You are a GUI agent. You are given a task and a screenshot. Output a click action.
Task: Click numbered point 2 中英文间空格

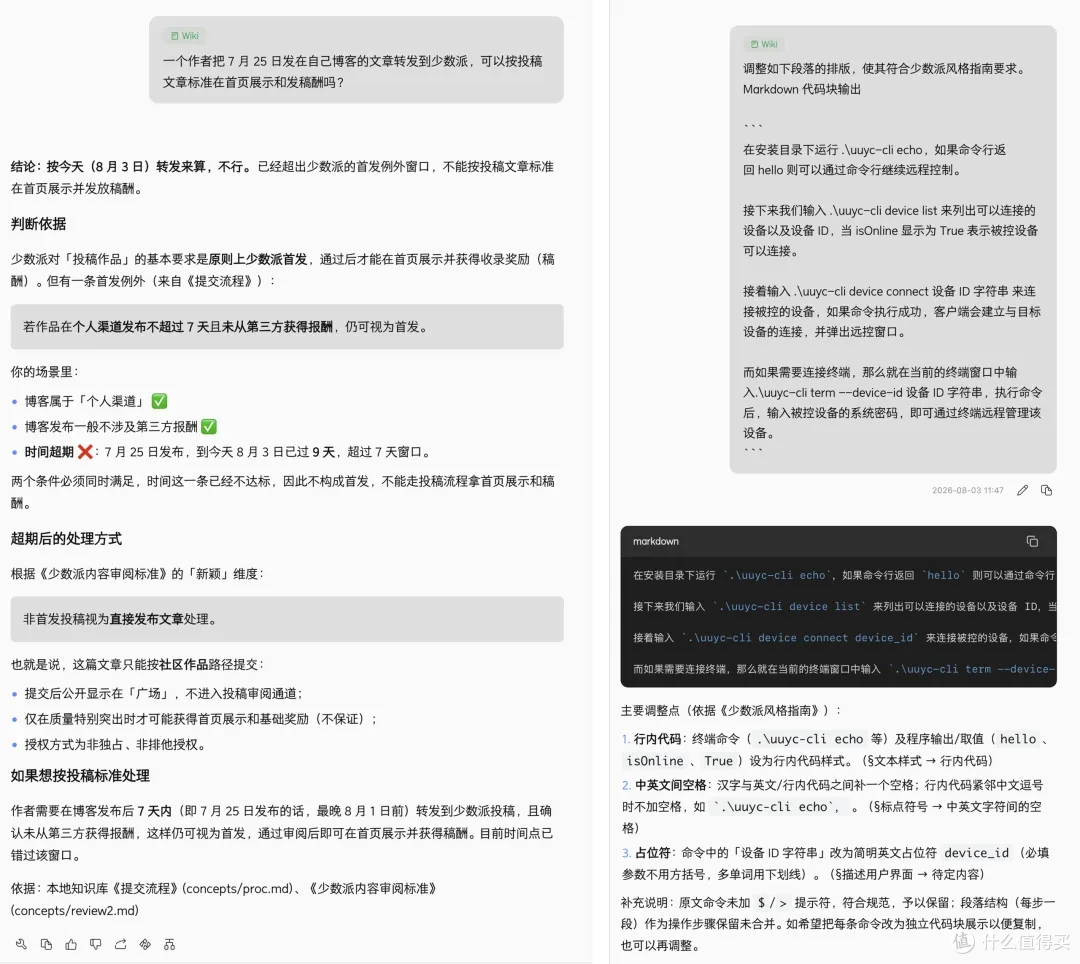click(x=835, y=806)
